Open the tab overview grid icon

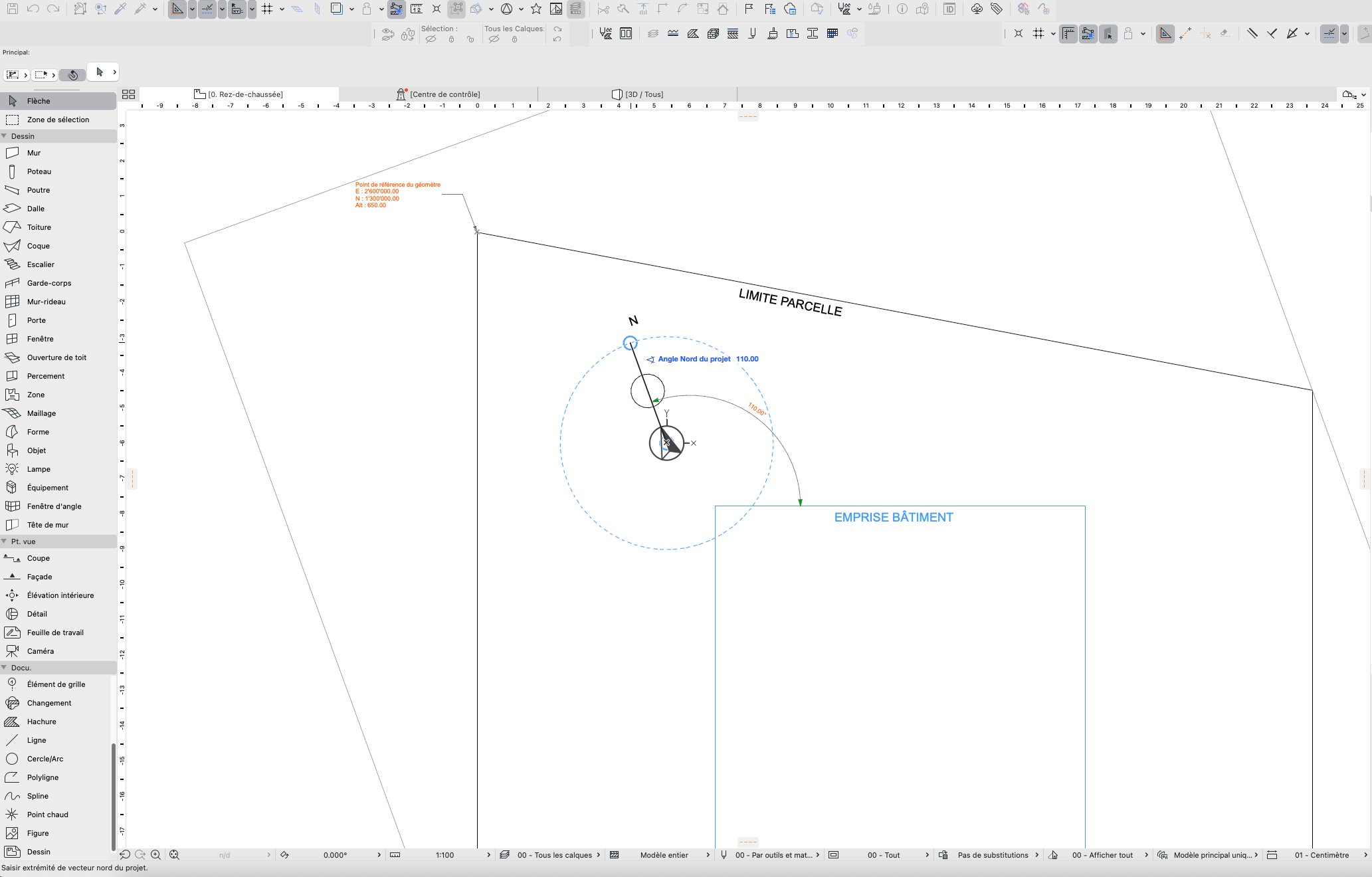coord(128,94)
